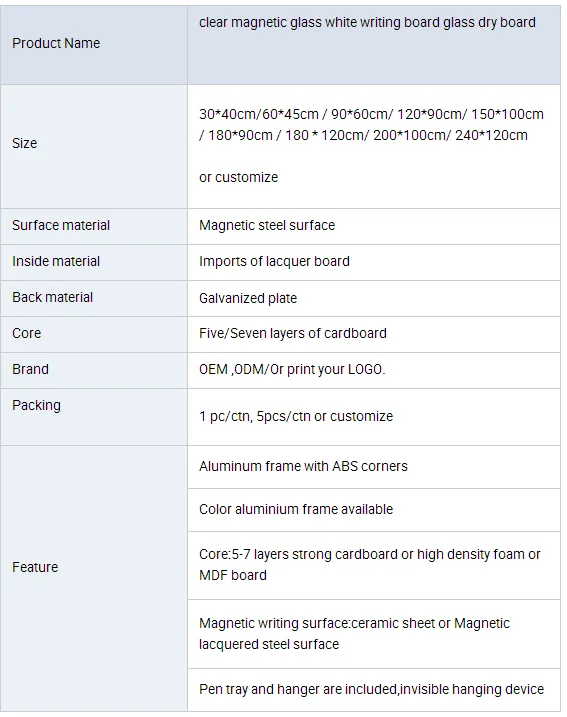Viewport: 567px width, 717px height.
Task: Select the Brand row label
Action: tap(30, 369)
